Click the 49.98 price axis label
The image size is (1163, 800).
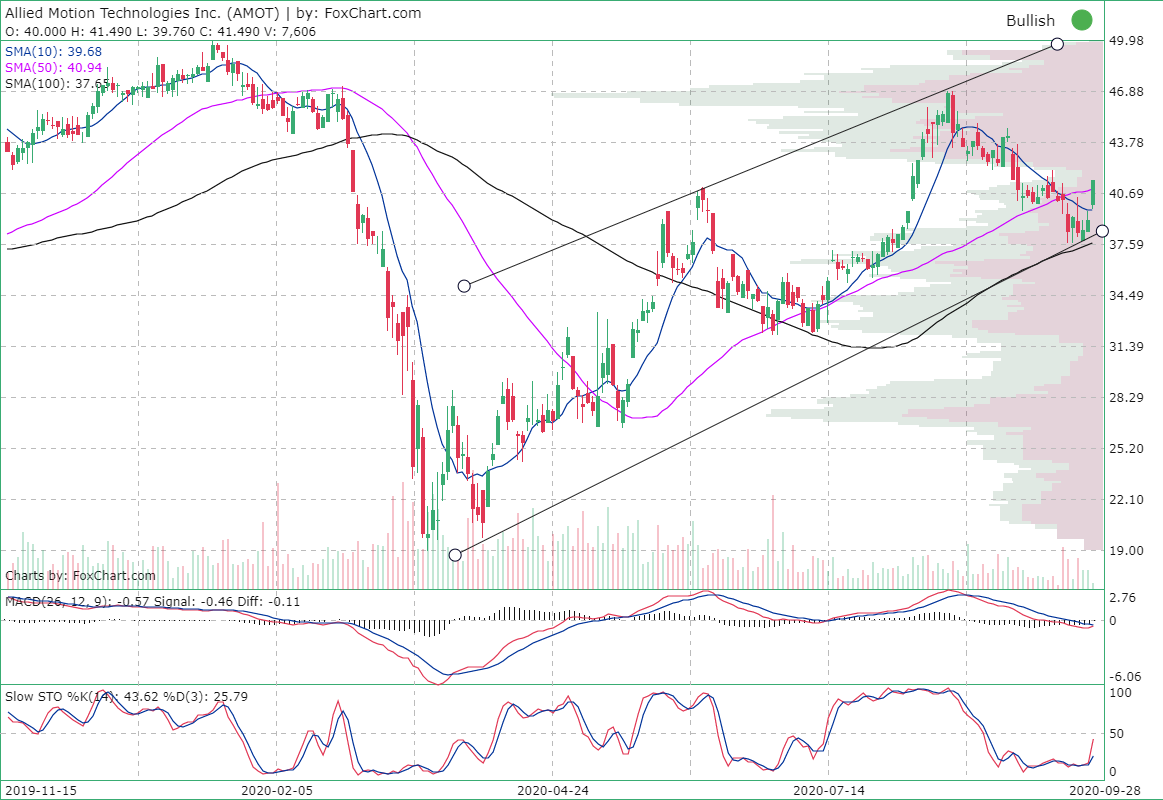[x=1125, y=41]
